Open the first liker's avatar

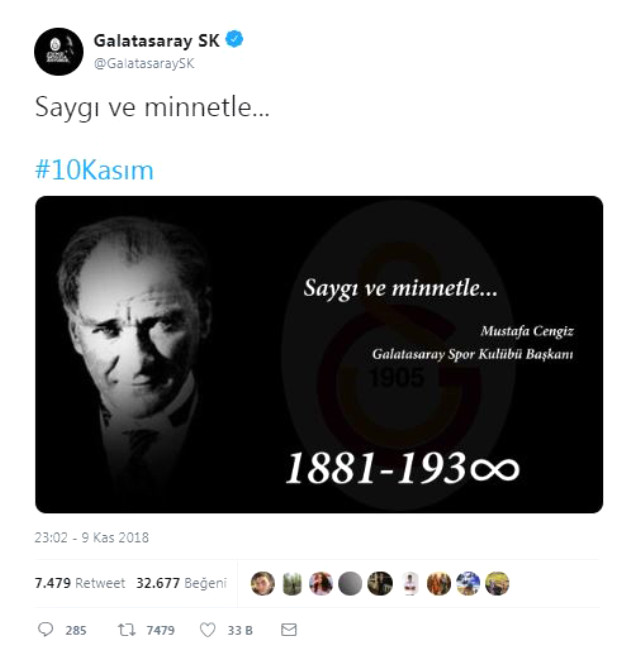coord(263,584)
